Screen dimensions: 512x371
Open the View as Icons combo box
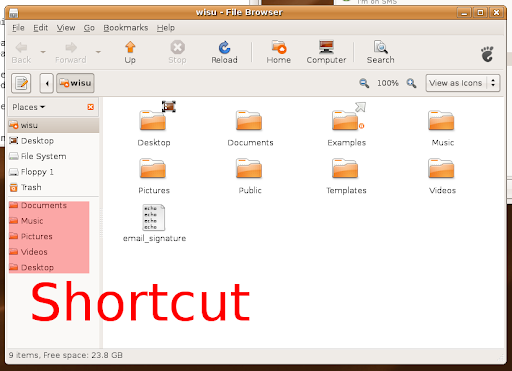pyautogui.click(x=463, y=83)
